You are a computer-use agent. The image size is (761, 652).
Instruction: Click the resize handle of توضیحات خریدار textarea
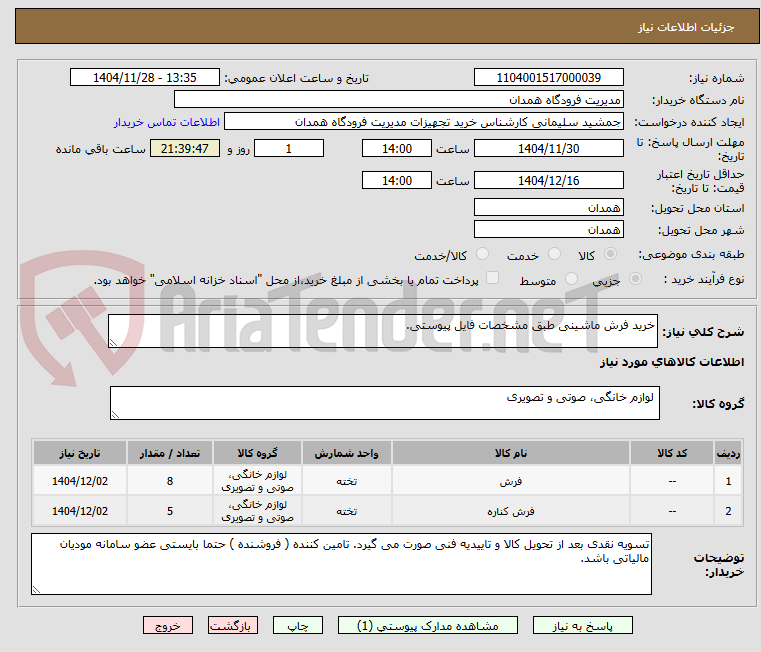point(36,589)
